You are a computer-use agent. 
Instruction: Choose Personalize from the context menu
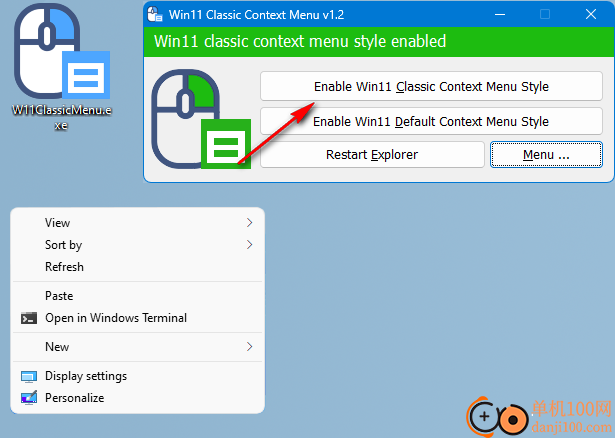point(137,398)
